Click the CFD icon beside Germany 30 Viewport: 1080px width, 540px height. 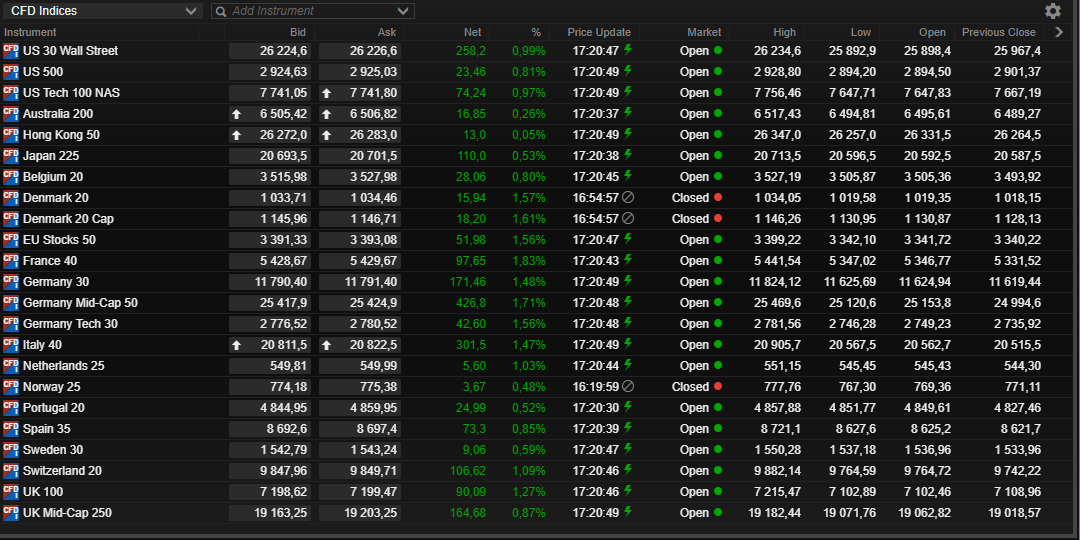tap(11, 281)
